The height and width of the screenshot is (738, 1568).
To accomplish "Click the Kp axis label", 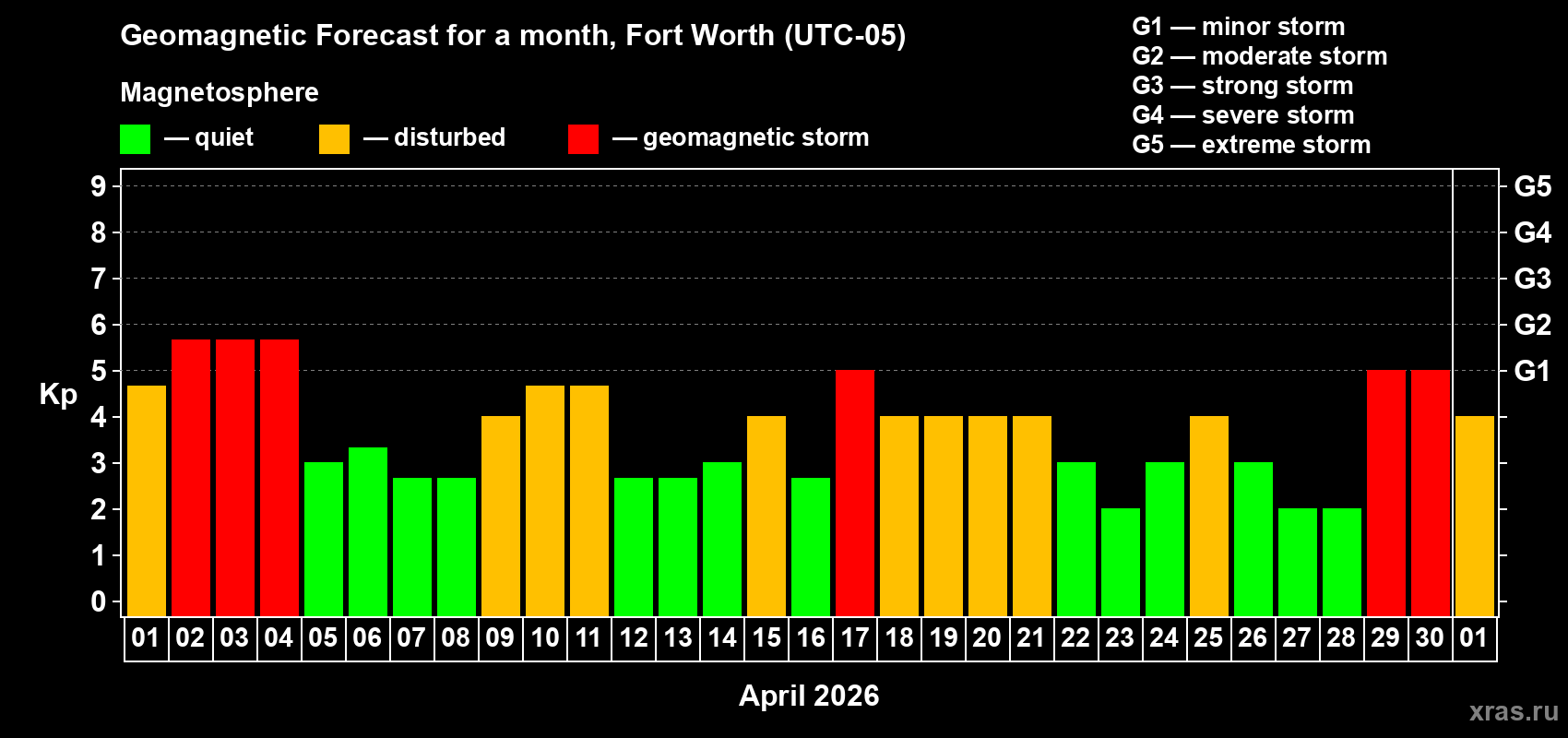I will 58,395.
